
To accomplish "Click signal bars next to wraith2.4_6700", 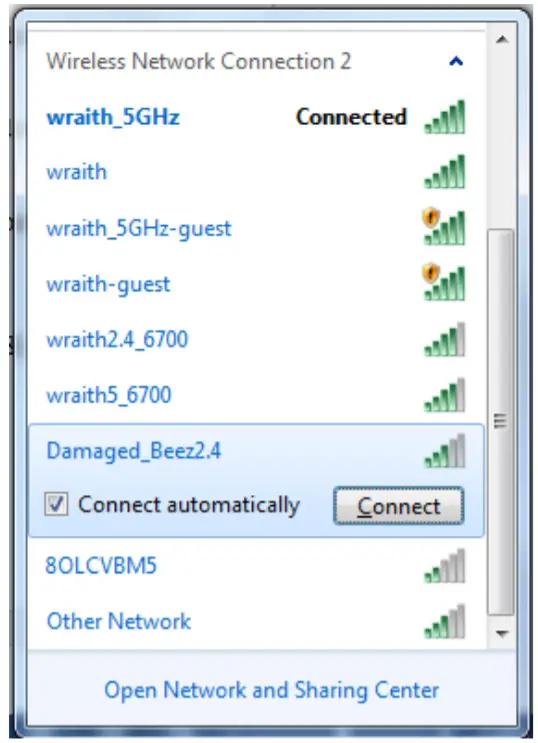I will tap(445, 340).
